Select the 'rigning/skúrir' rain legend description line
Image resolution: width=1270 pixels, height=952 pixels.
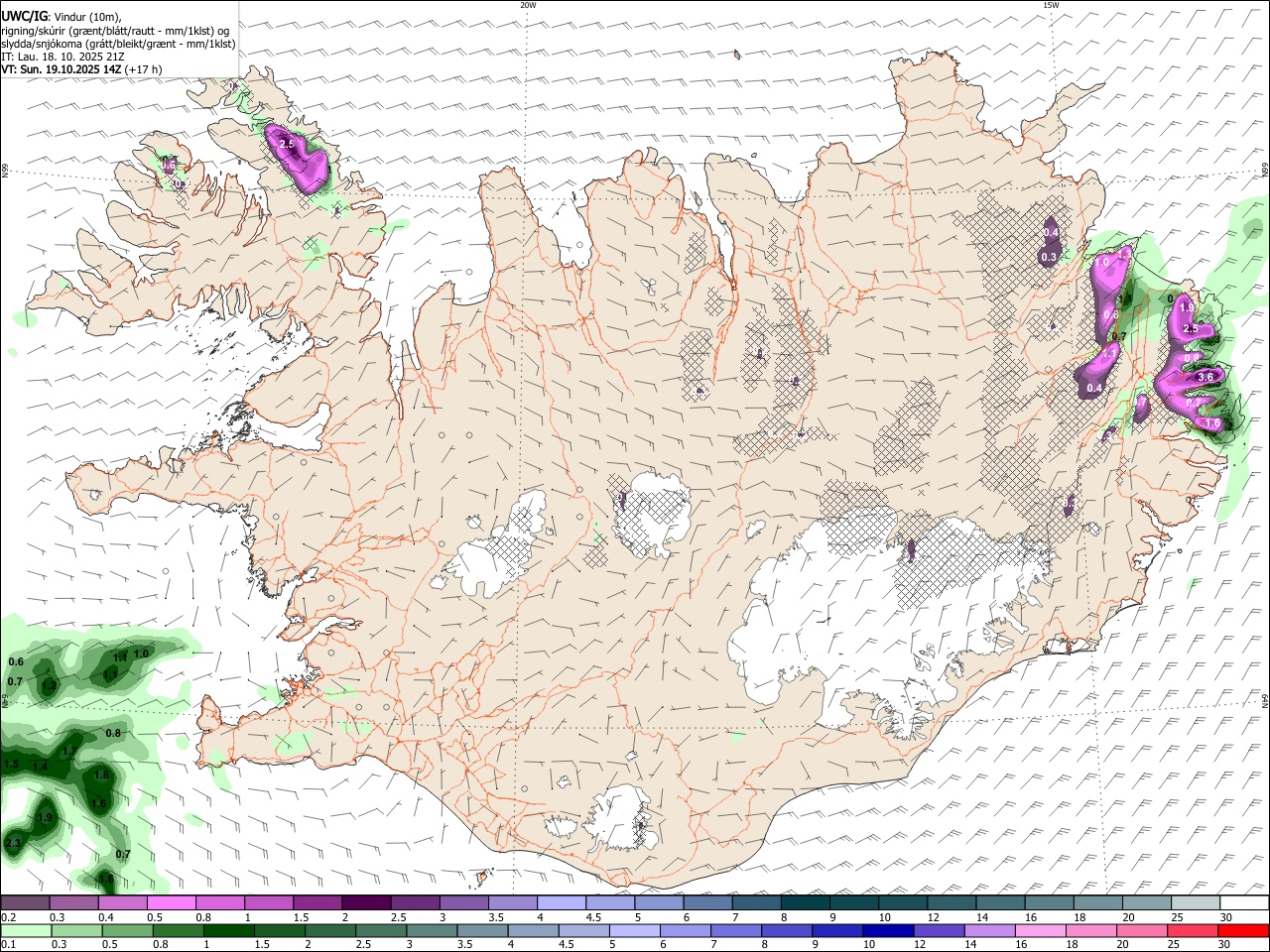pos(115,31)
